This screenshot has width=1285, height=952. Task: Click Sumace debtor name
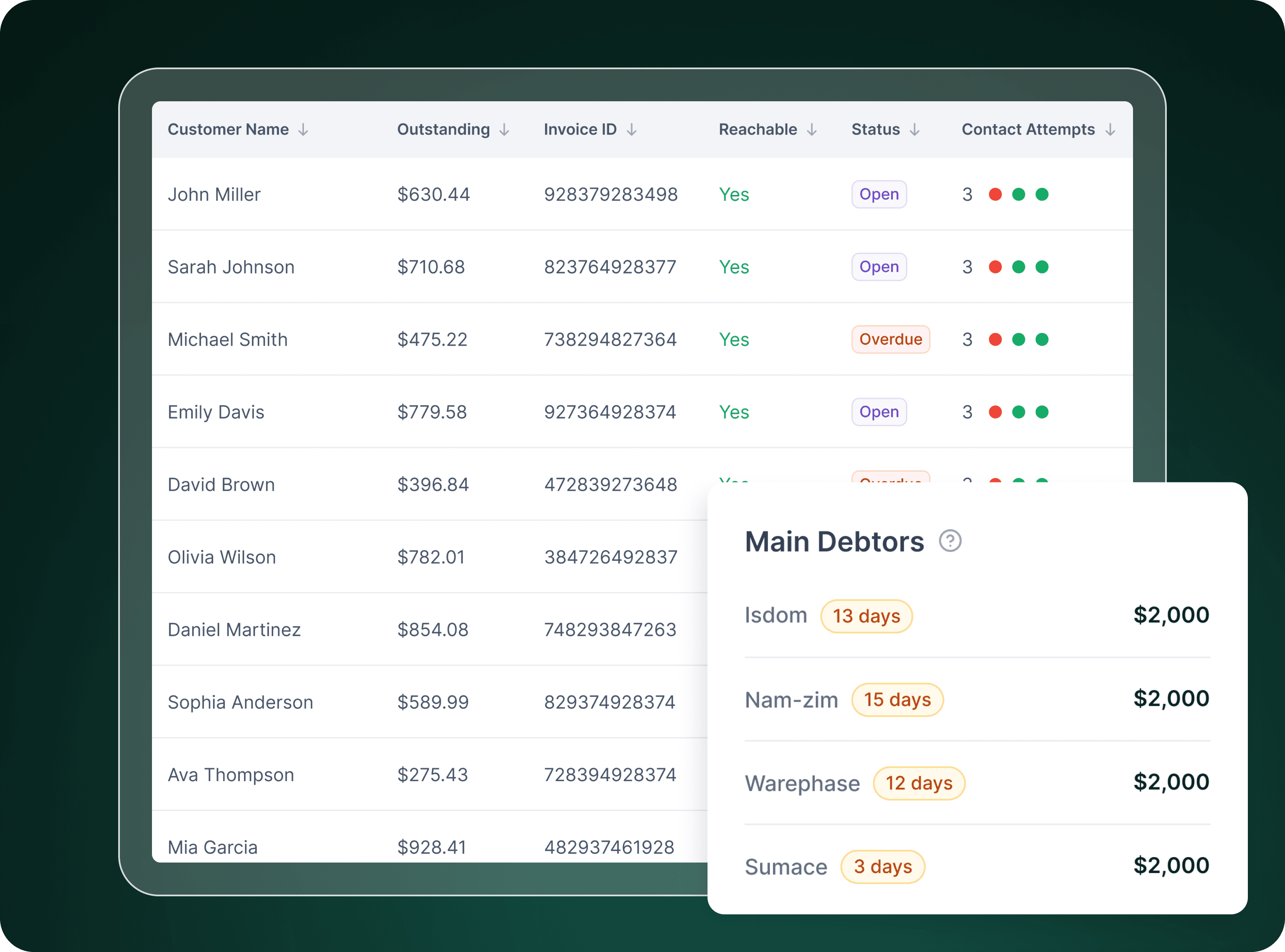point(786,867)
